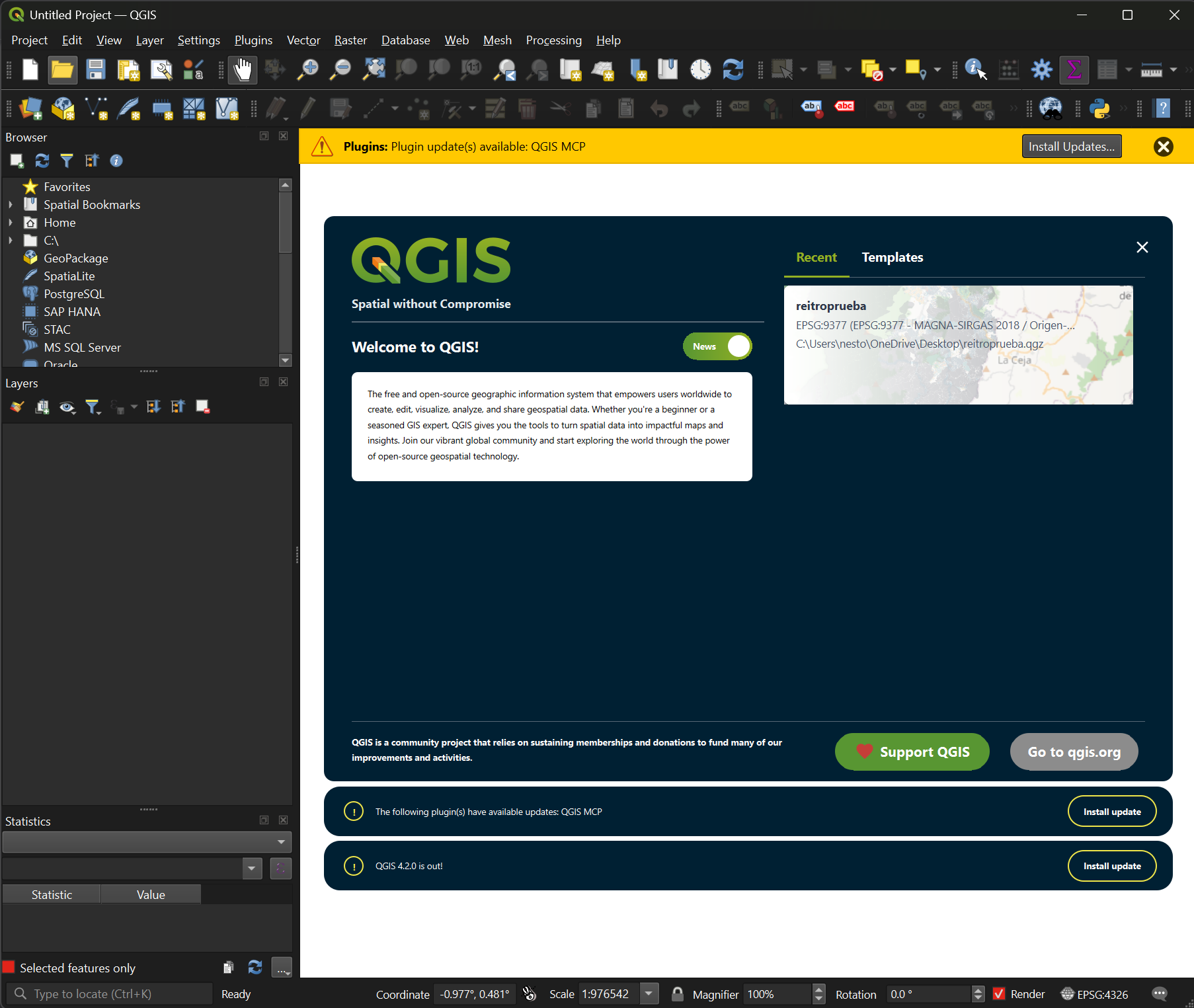Open the reitroprueba recent project thumbnail

pos(958,344)
